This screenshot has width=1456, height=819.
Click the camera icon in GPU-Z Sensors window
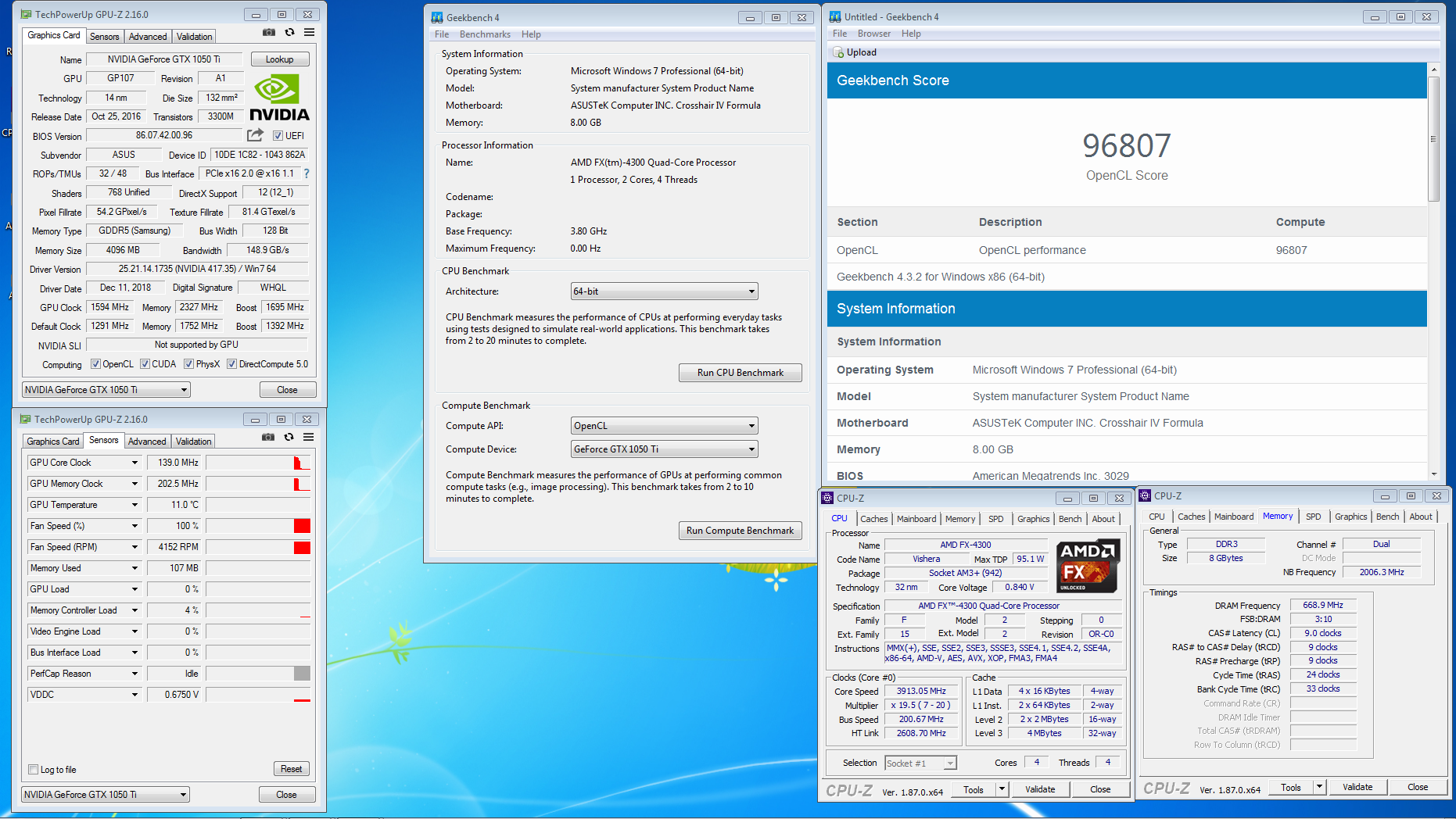click(268, 438)
